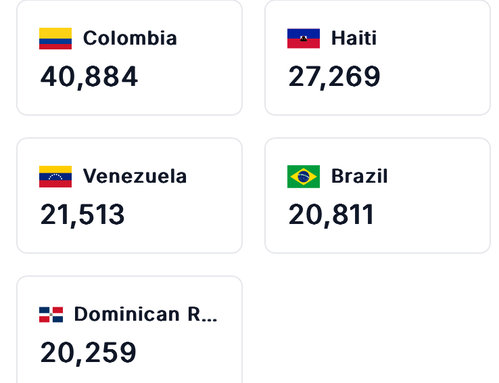
Task: Click the 21,513 value for Venezuela
Action: [82, 215]
